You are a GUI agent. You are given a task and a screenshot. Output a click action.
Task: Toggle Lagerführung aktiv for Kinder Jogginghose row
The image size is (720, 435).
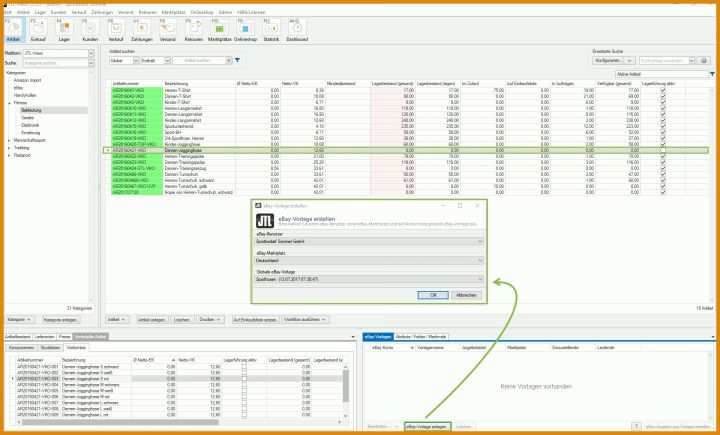[x=663, y=144]
